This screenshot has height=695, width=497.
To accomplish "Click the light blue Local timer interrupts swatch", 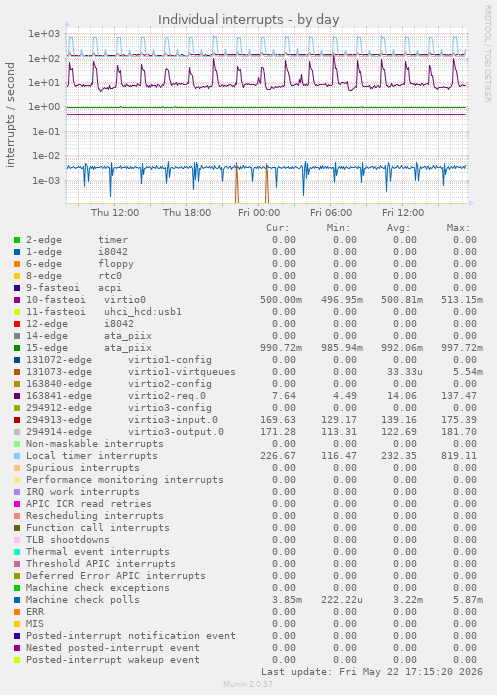I will click(x=17, y=456).
